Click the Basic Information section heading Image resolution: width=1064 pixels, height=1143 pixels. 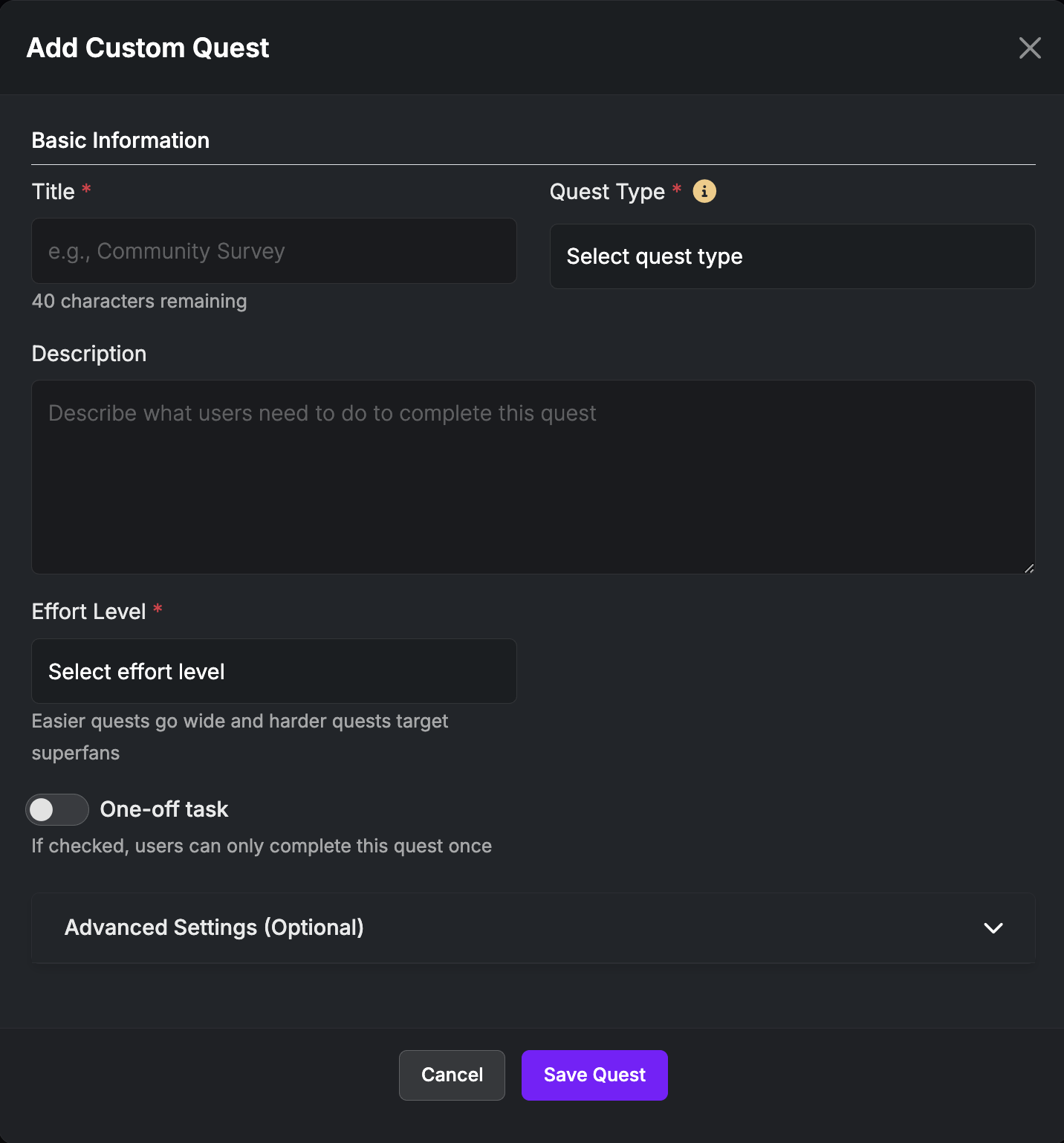[120, 140]
